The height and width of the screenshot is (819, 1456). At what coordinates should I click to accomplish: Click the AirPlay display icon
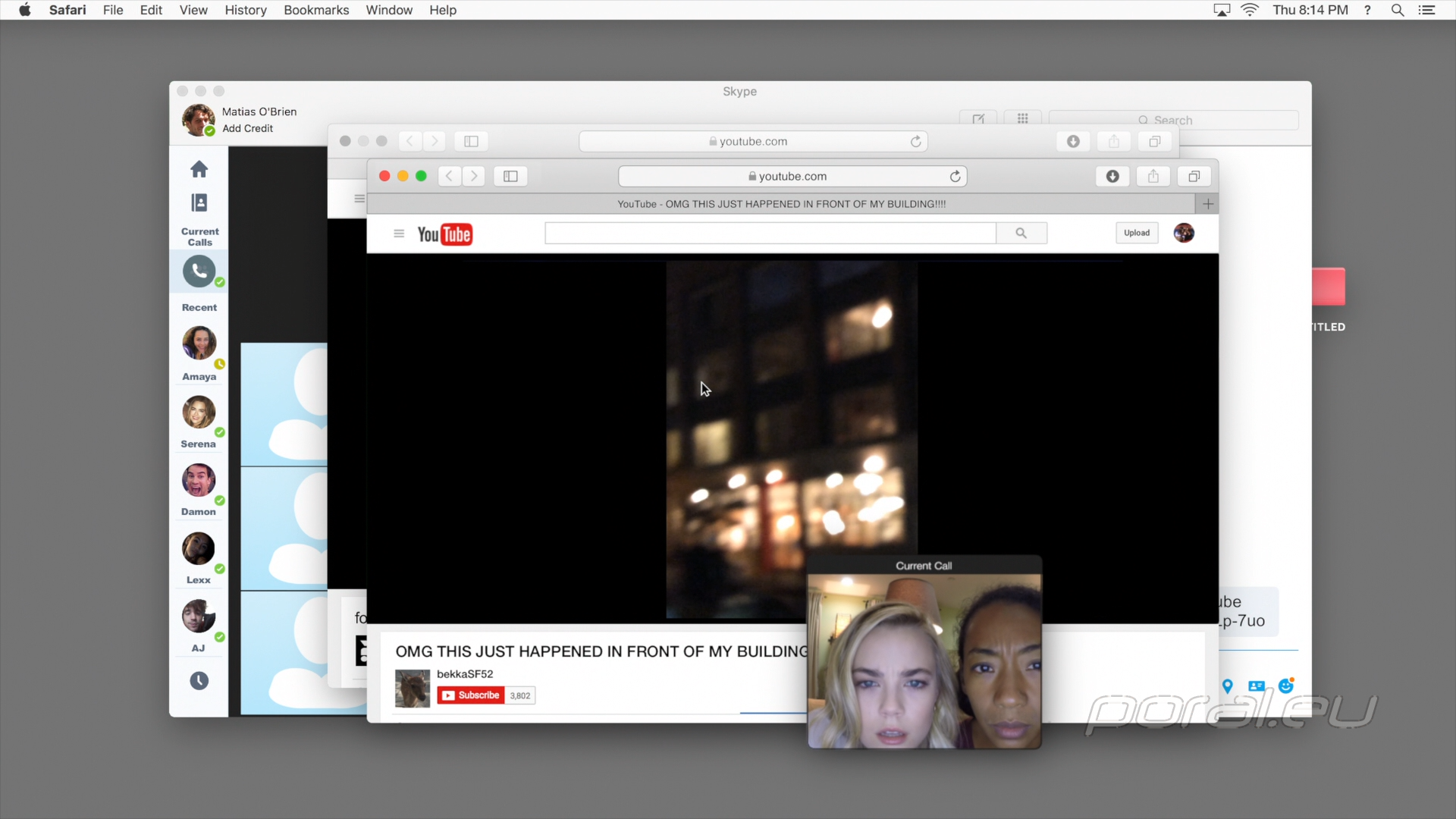1222,10
